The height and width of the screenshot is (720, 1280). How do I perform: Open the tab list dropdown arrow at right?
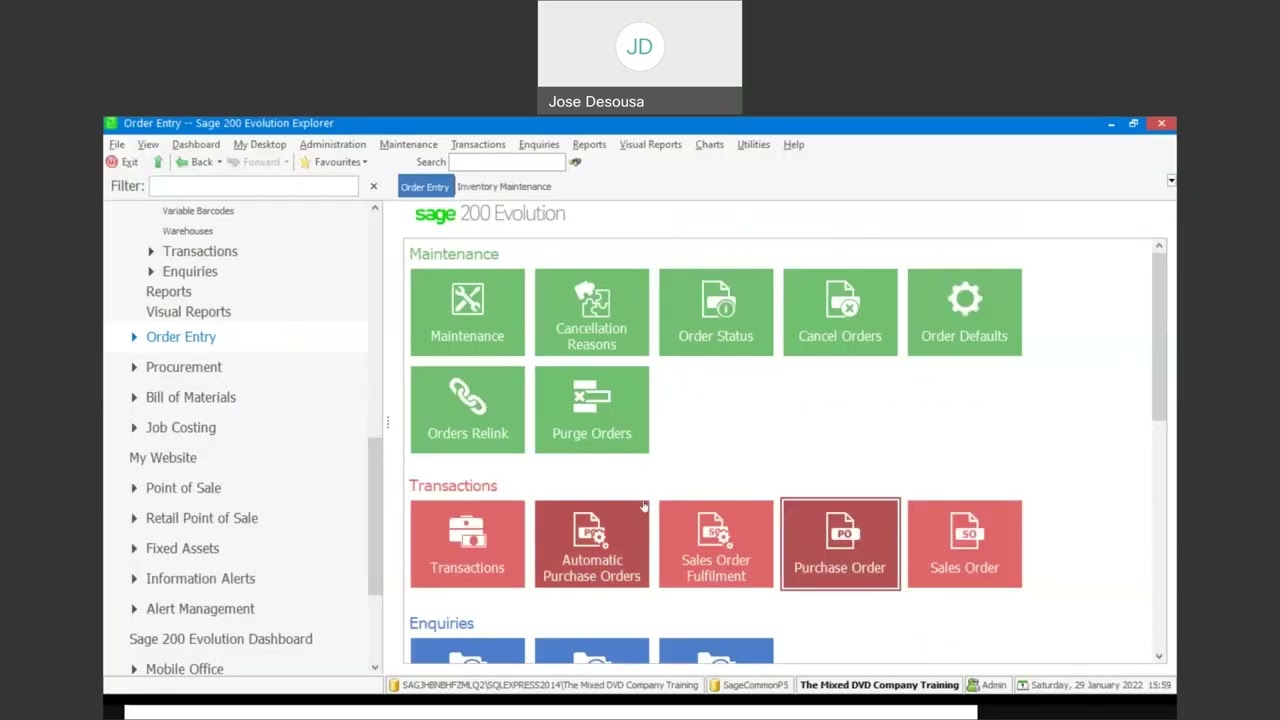(x=1171, y=181)
